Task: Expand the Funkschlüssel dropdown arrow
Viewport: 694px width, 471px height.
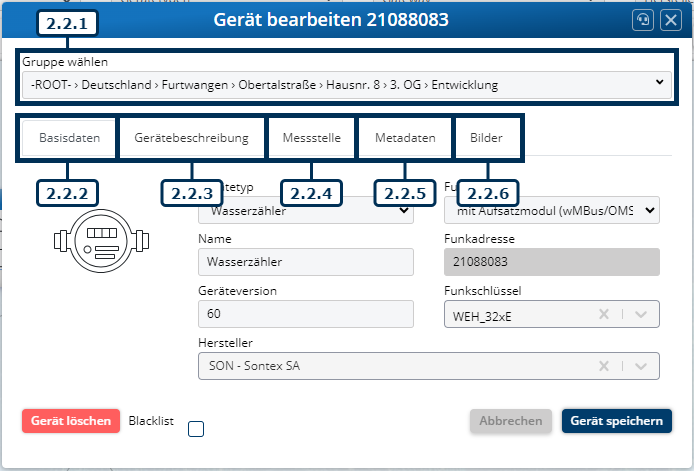Action: 641,314
